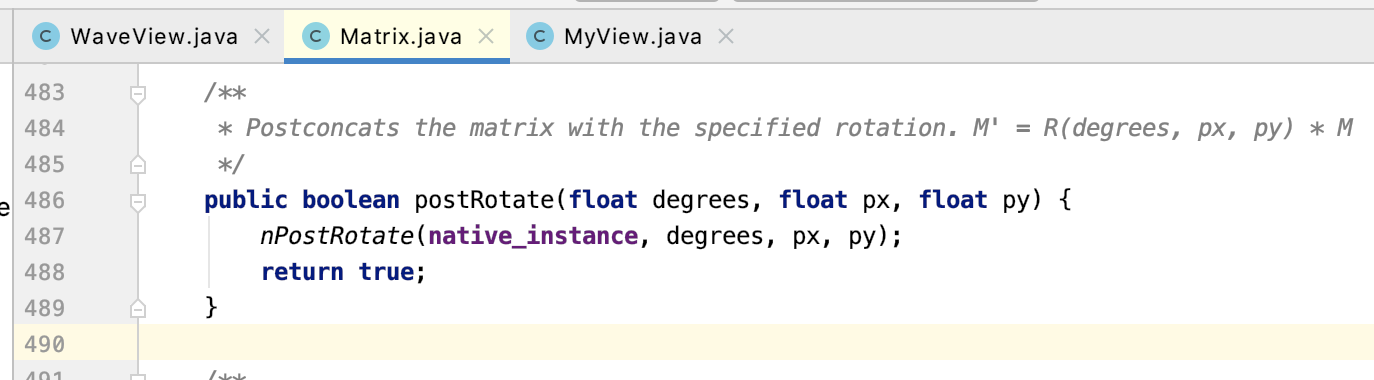Click the class icon on the MyView.java tab

tap(540, 37)
